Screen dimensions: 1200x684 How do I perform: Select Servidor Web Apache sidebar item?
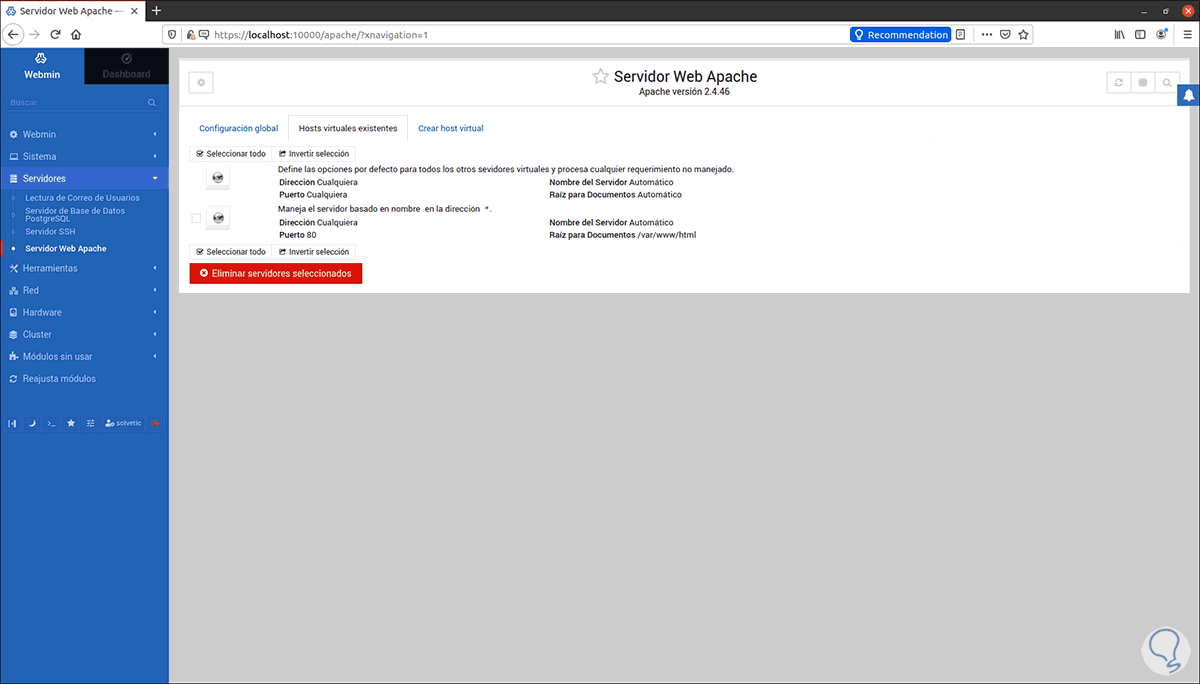[x=66, y=248]
